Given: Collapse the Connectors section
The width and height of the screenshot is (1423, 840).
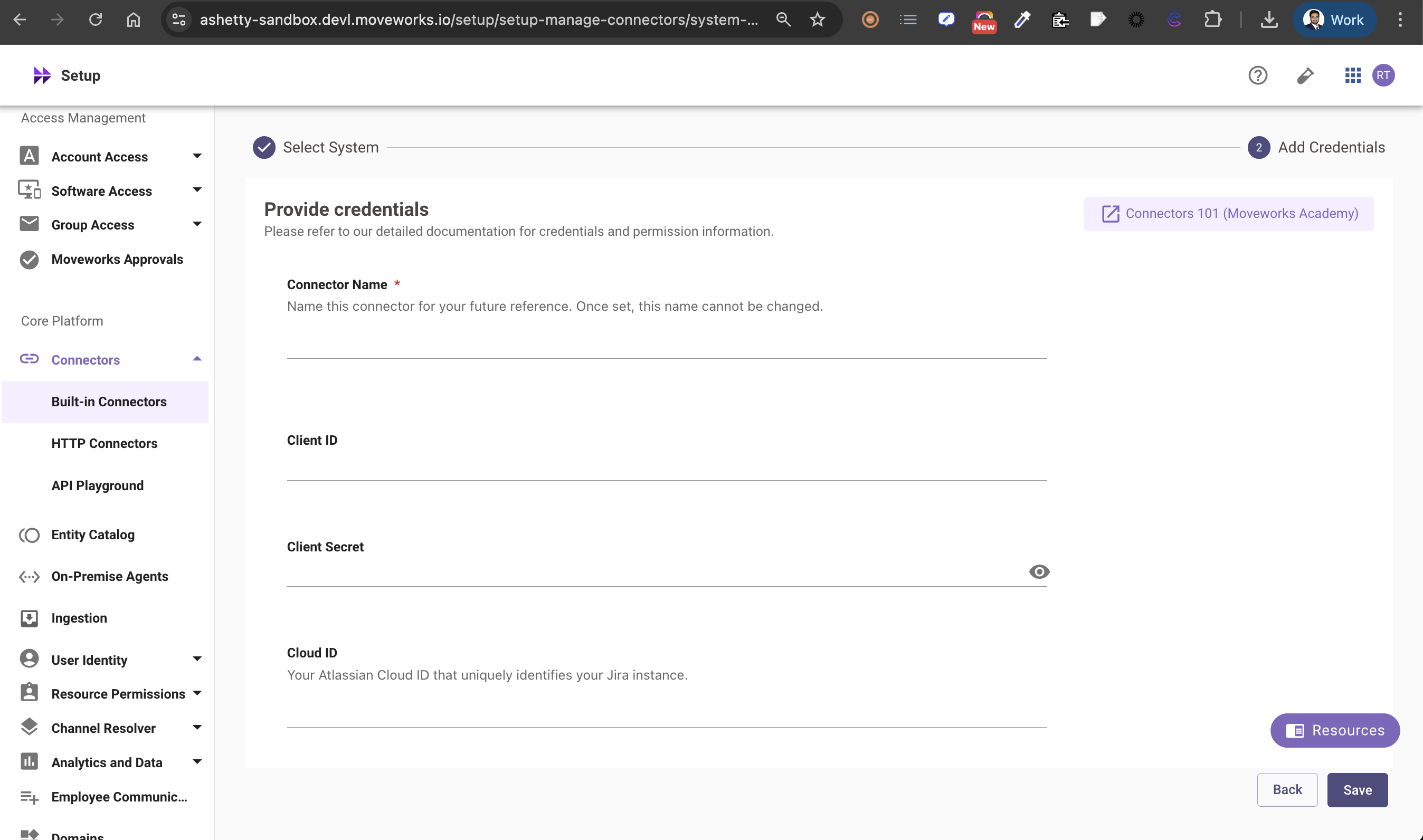Looking at the screenshot, I should pyautogui.click(x=196, y=359).
